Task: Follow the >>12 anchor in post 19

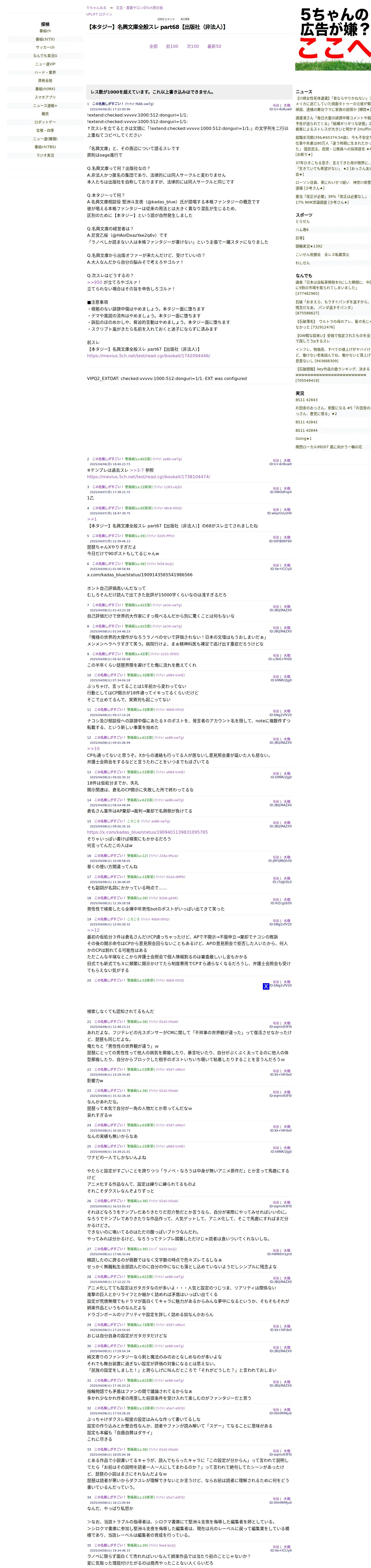Action: 93,930
